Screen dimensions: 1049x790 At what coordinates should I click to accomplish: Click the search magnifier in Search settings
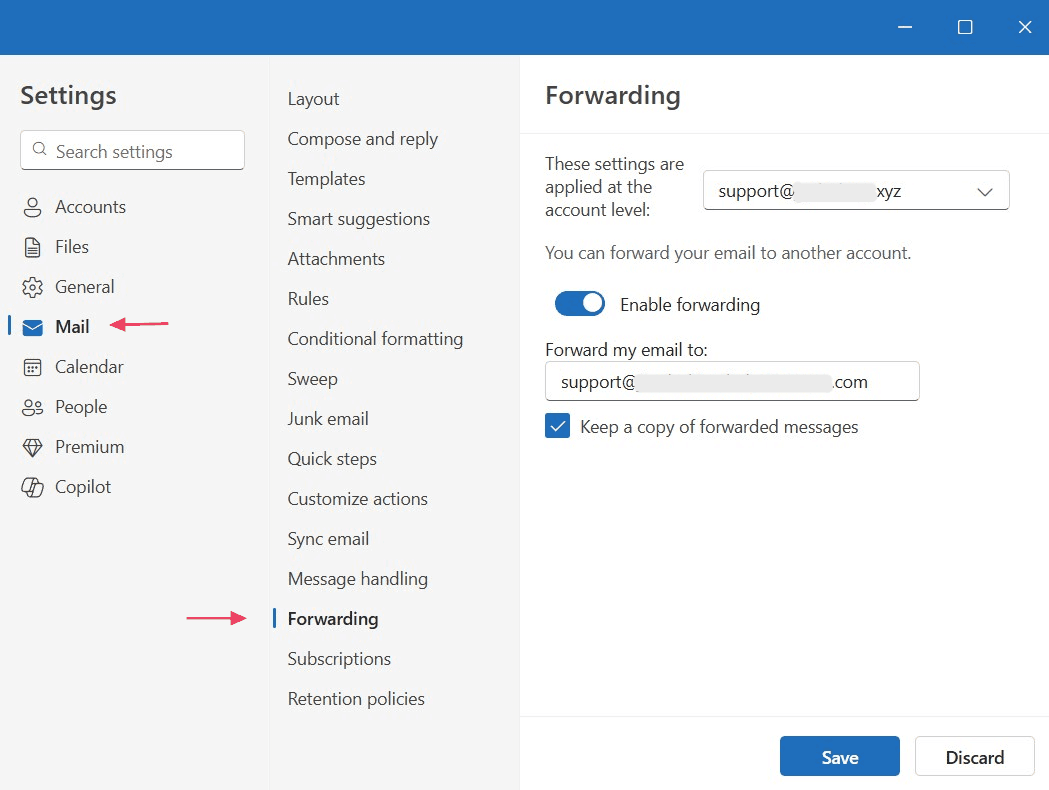coord(41,150)
